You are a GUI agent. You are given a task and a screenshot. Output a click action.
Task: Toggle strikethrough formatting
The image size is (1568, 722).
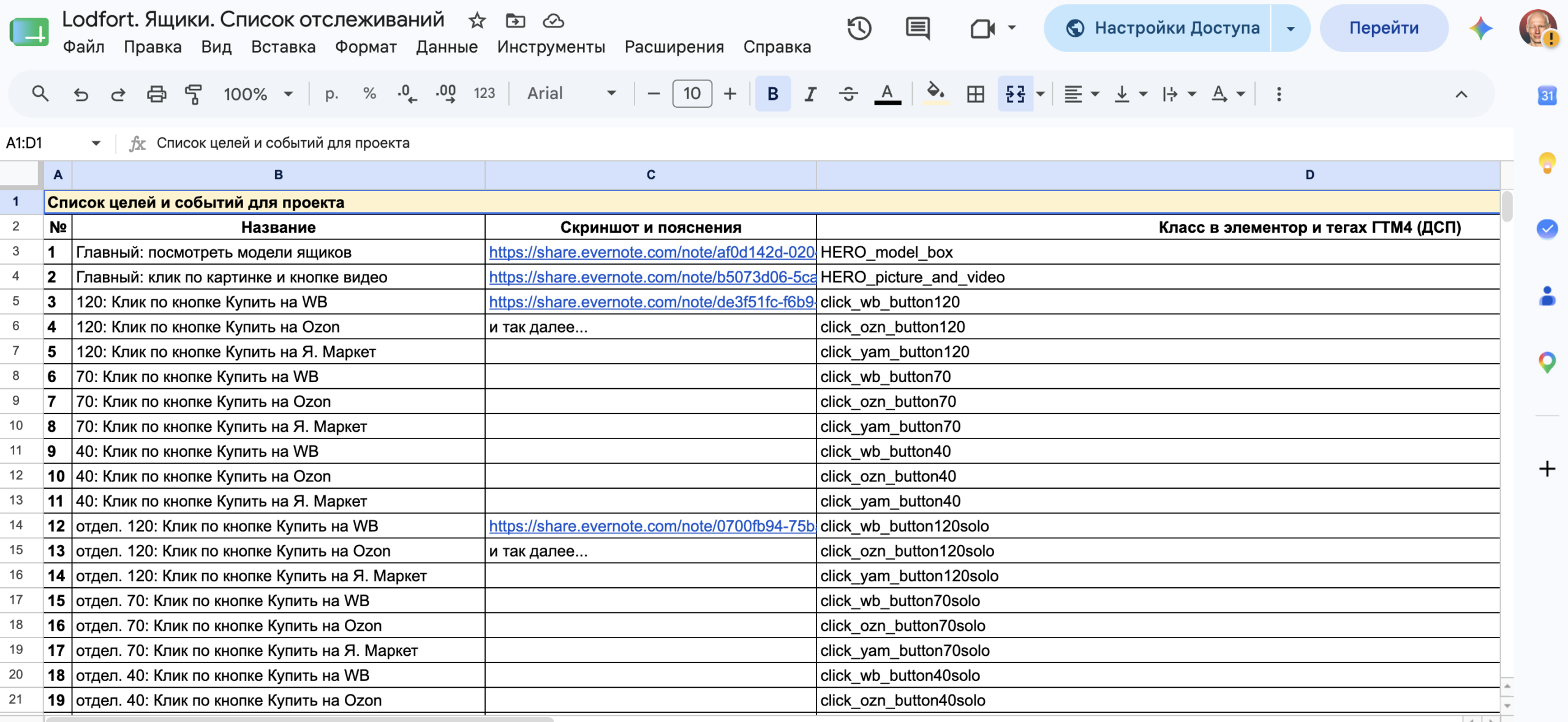[x=848, y=94]
